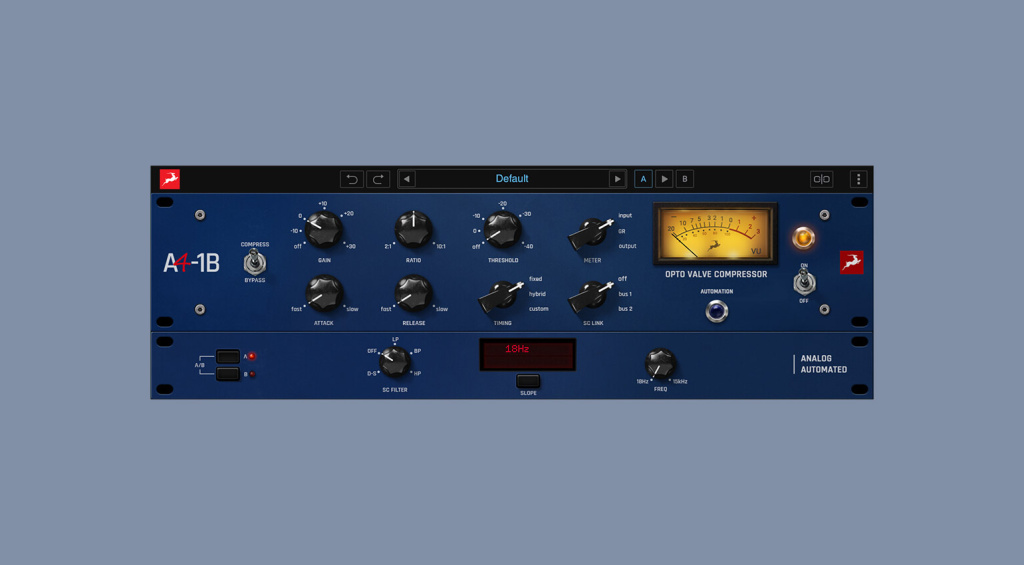Click the Timing selector knob
The image size is (1024, 565).
click(502, 295)
